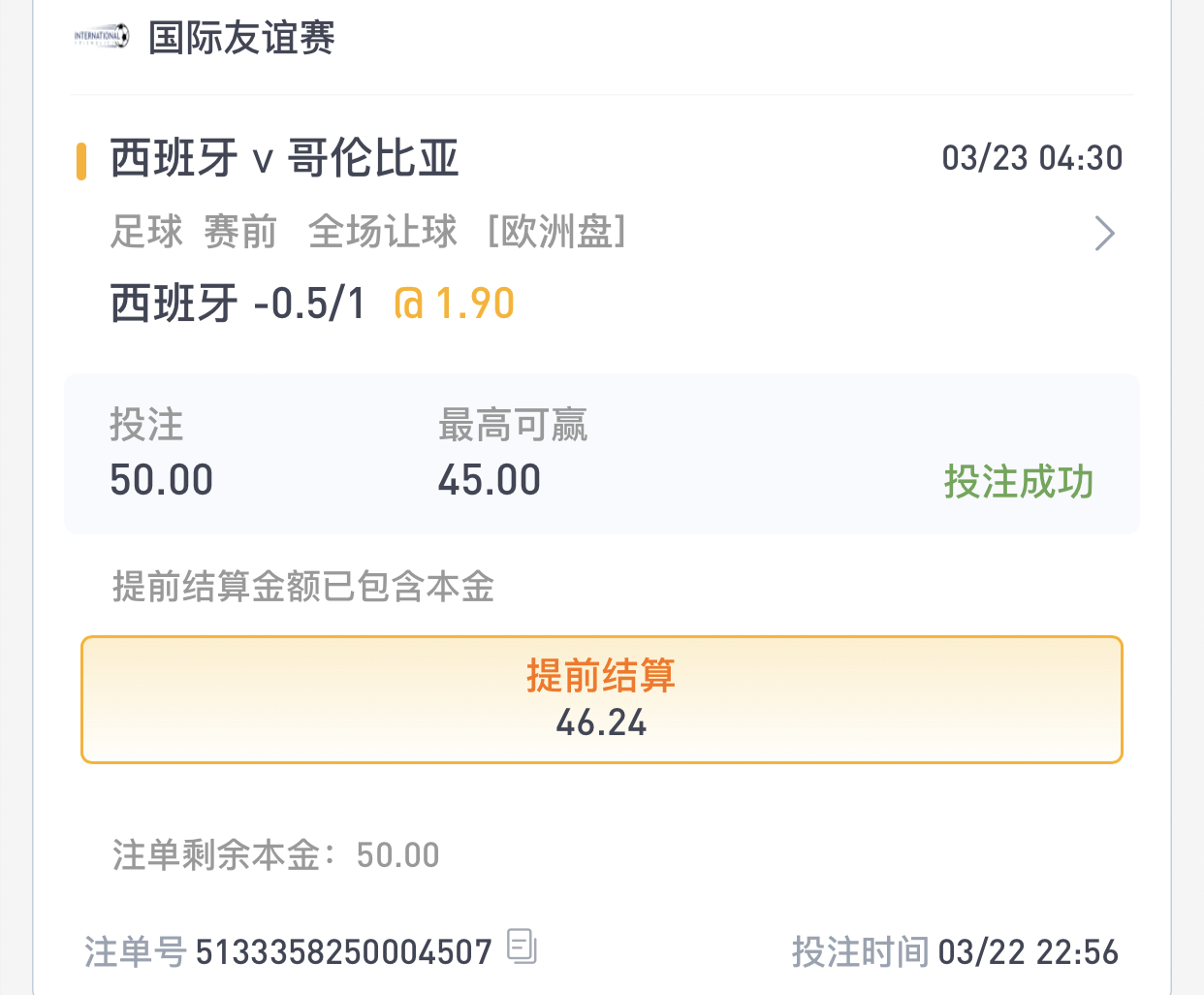Open the 西班牙 v 哥伦比亚 match title
Image resolution: width=1204 pixels, height=995 pixels.
[x=284, y=159]
